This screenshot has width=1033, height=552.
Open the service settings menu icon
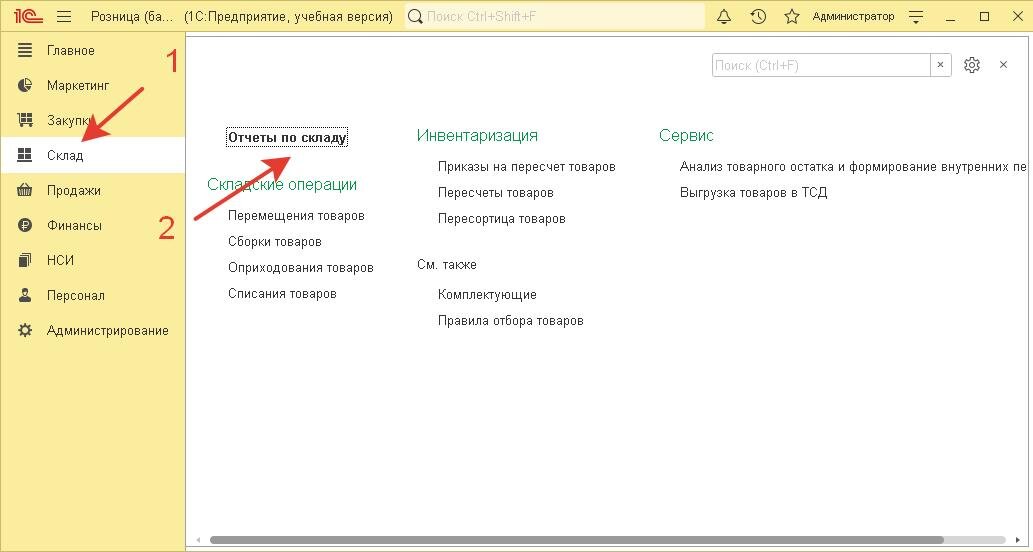(x=916, y=16)
